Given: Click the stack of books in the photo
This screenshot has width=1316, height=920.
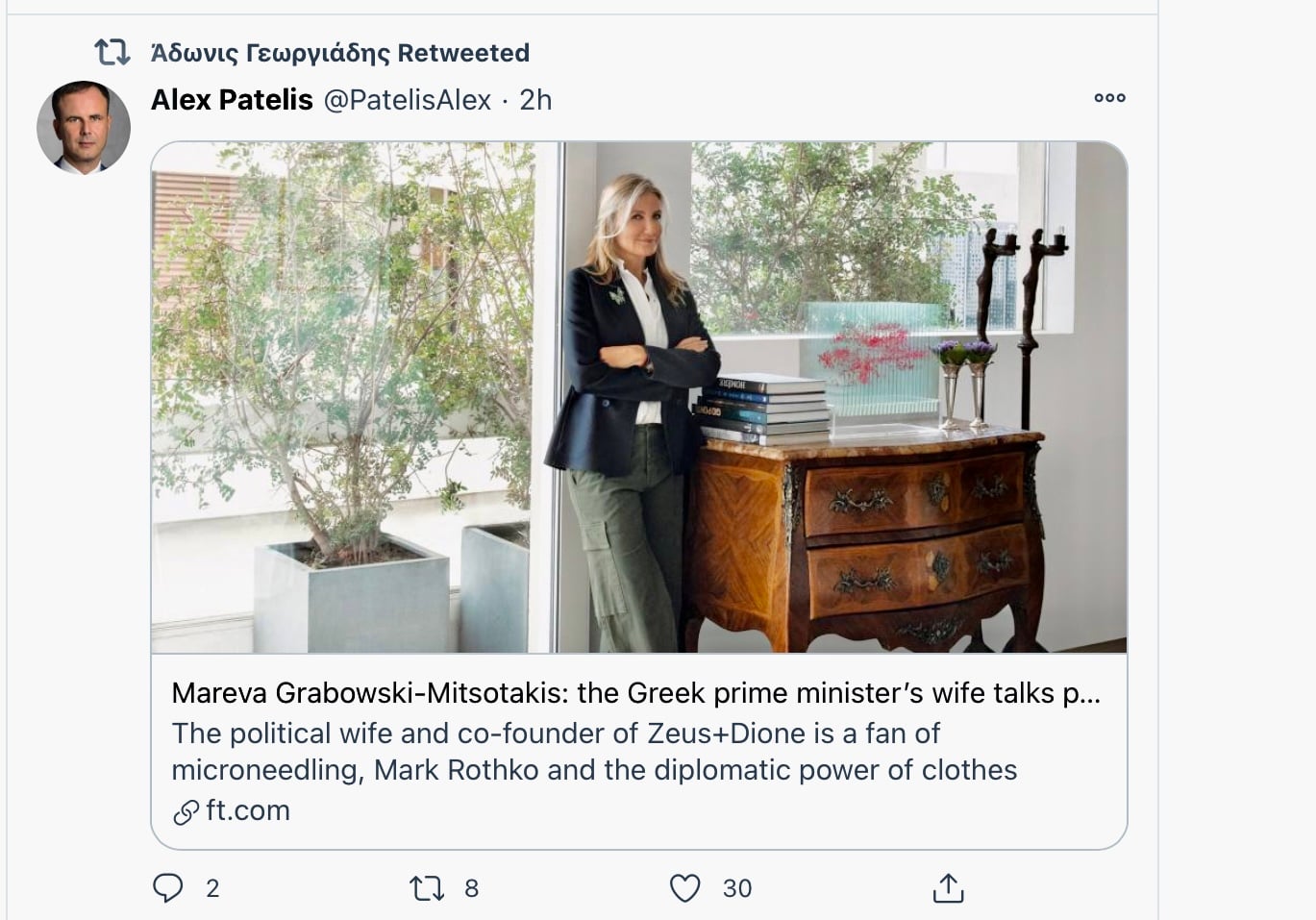Looking at the screenshot, I should coord(761,410).
